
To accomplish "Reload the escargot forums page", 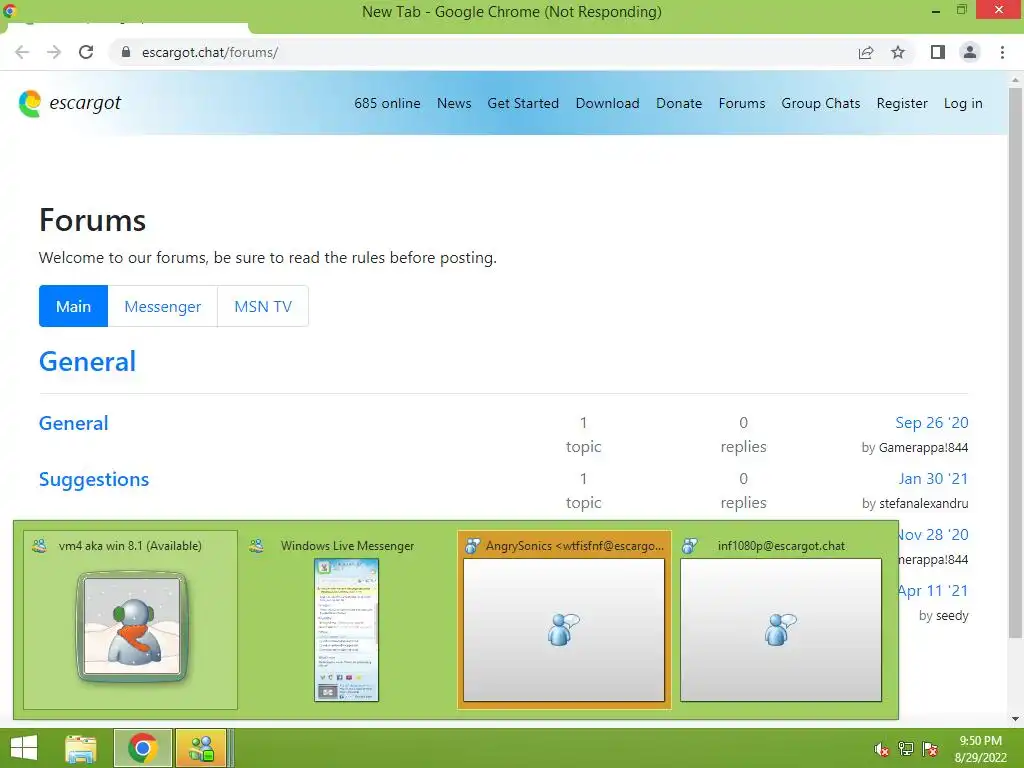I will tap(86, 52).
